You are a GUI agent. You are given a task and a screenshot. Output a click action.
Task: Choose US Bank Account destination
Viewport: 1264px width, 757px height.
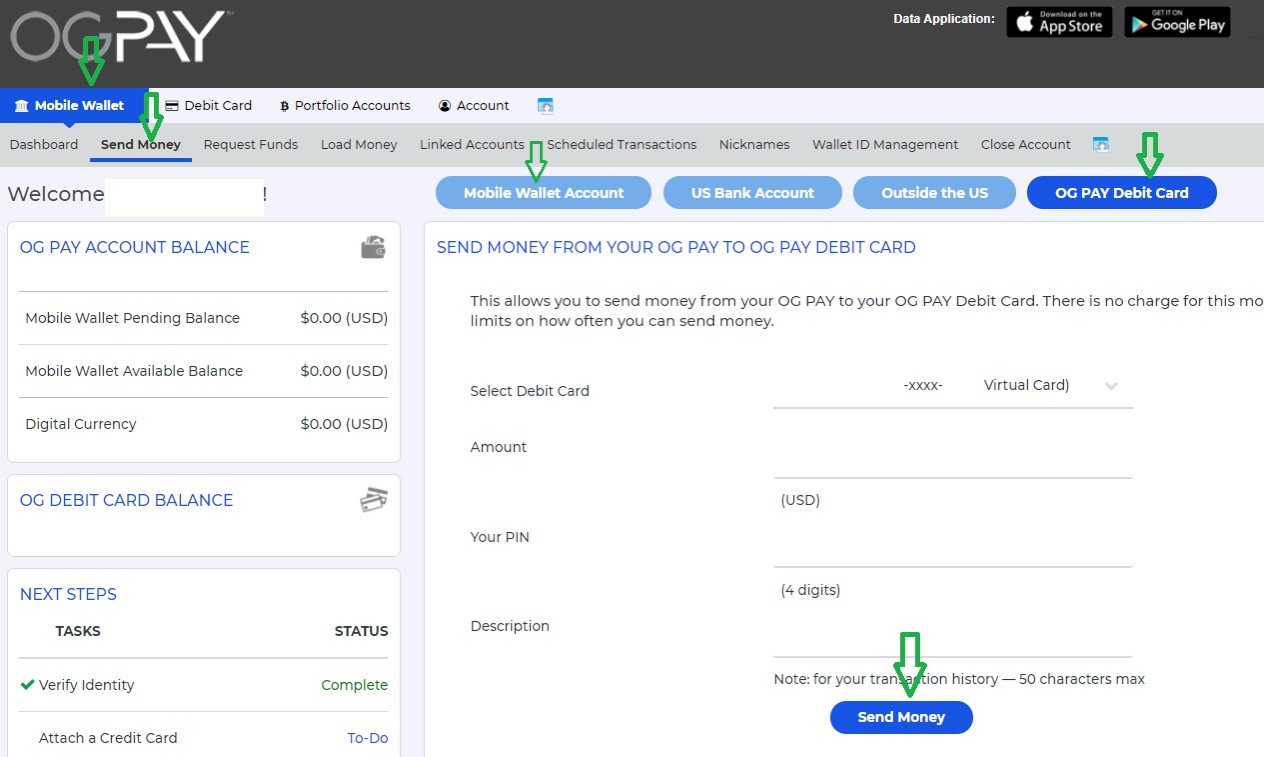(753, 193)
